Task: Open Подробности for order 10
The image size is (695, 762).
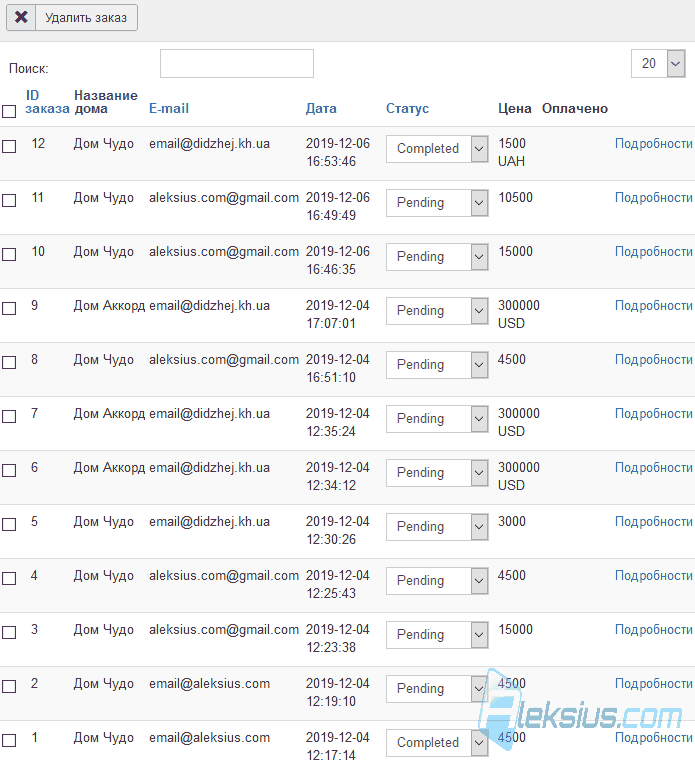Action: pyautogui.click(x=654, y=252)
